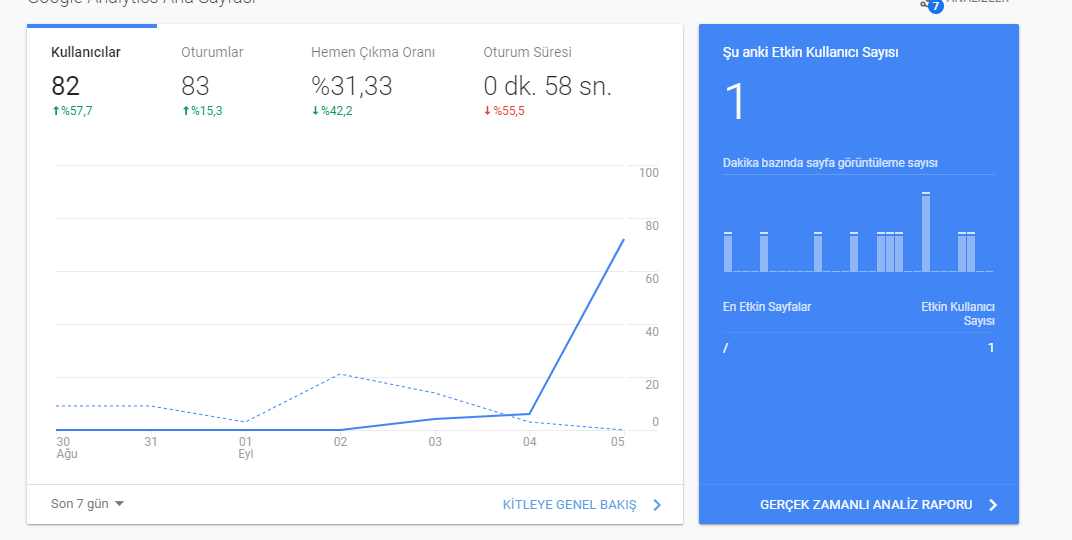Click the %31,33 bounce rate value
Viewport: 1072px width, 540px height.
pos(351,86)
